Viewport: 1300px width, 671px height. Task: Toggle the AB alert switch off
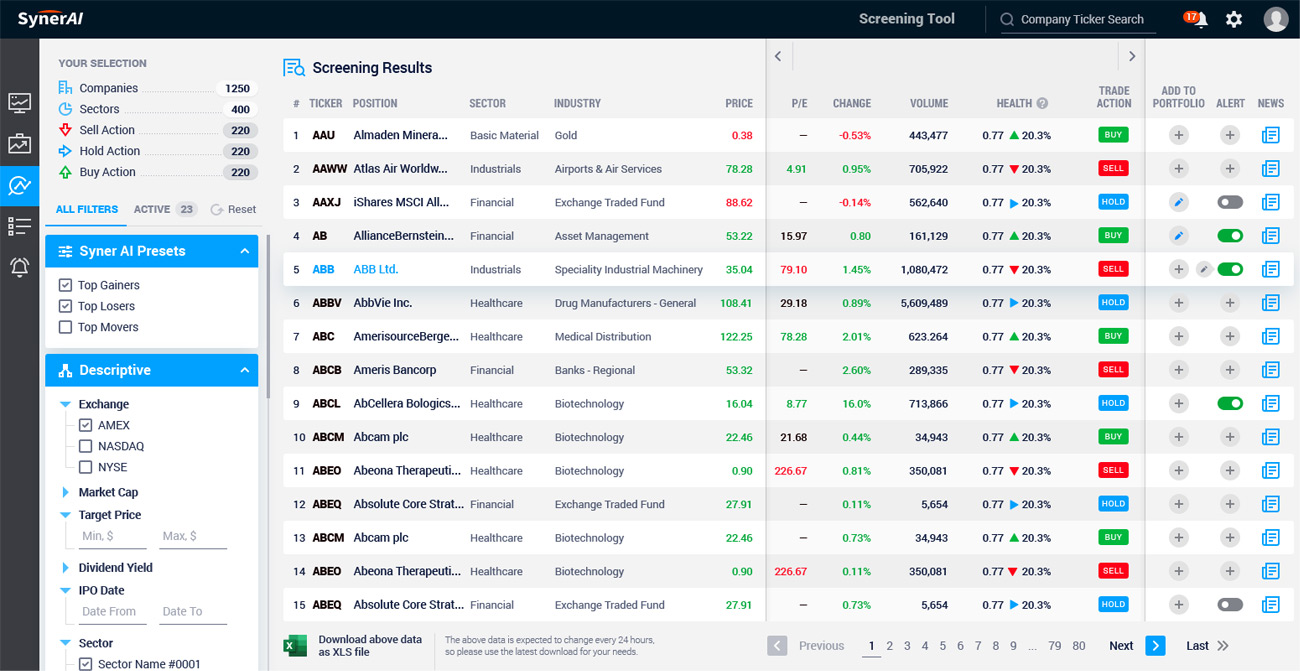[x=1230, y=236]
